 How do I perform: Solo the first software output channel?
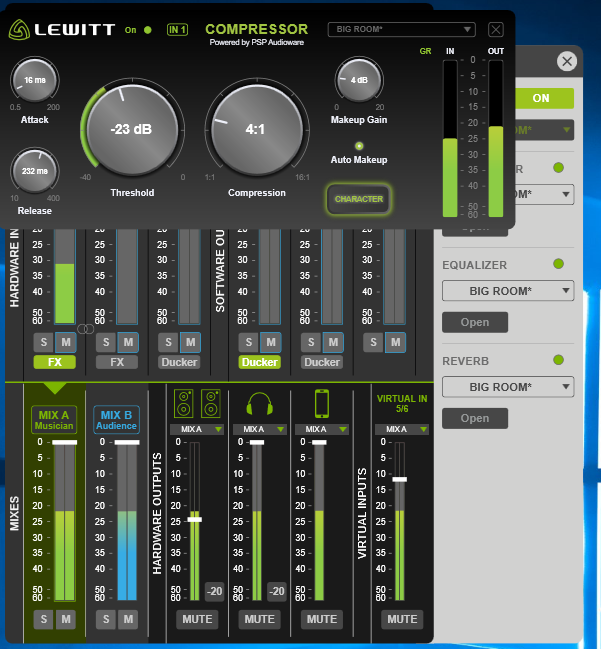tap(249, 342)
